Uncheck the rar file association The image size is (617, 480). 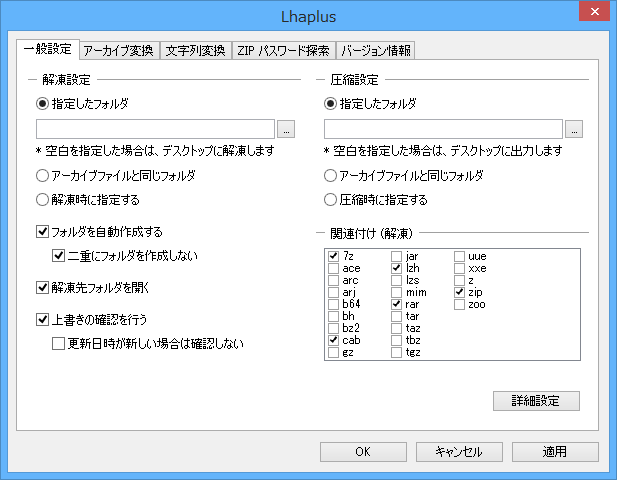pos(396,304)
